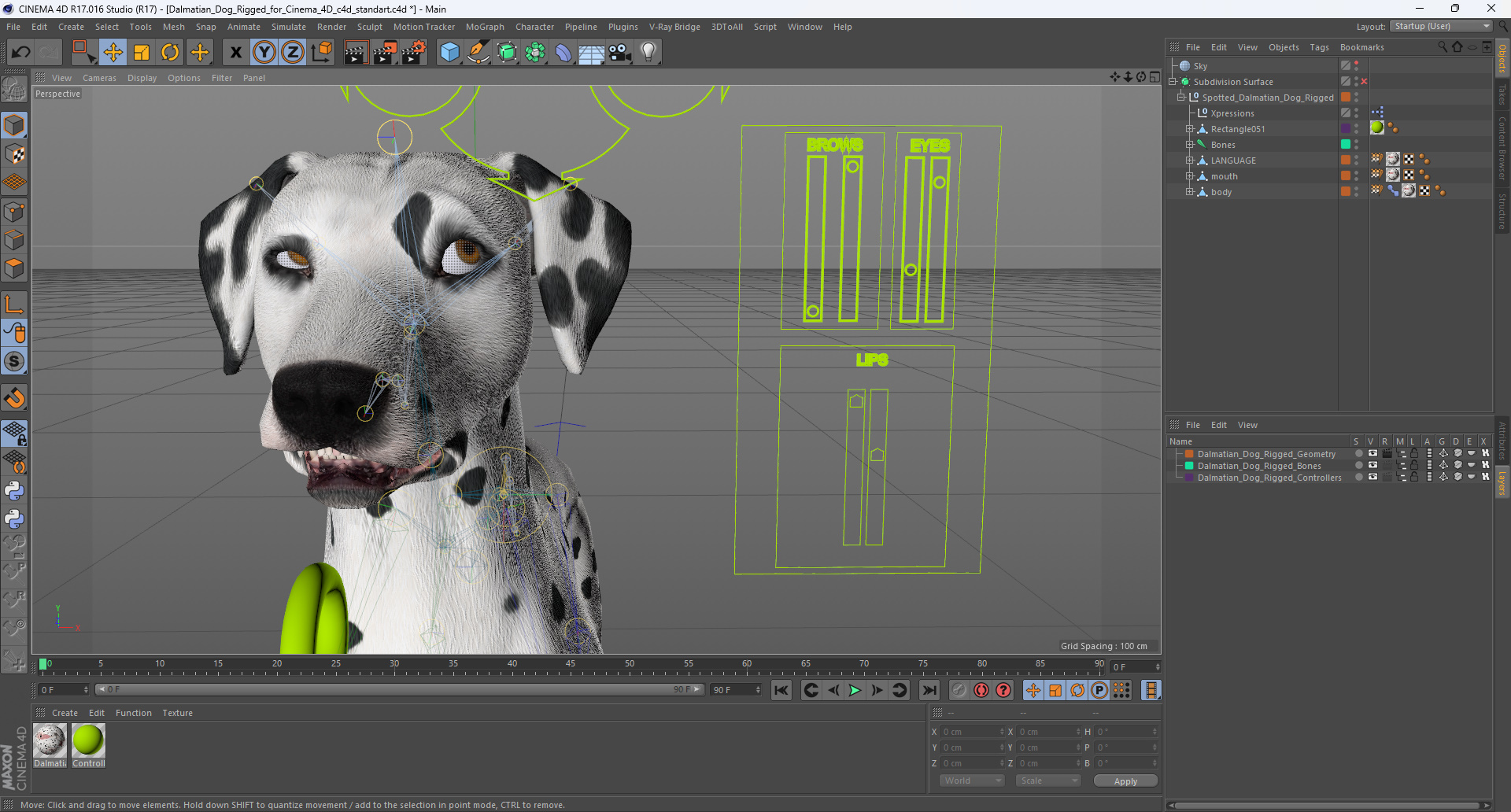
Task: Open the Sculpt menu
Action: pos(369,27)
